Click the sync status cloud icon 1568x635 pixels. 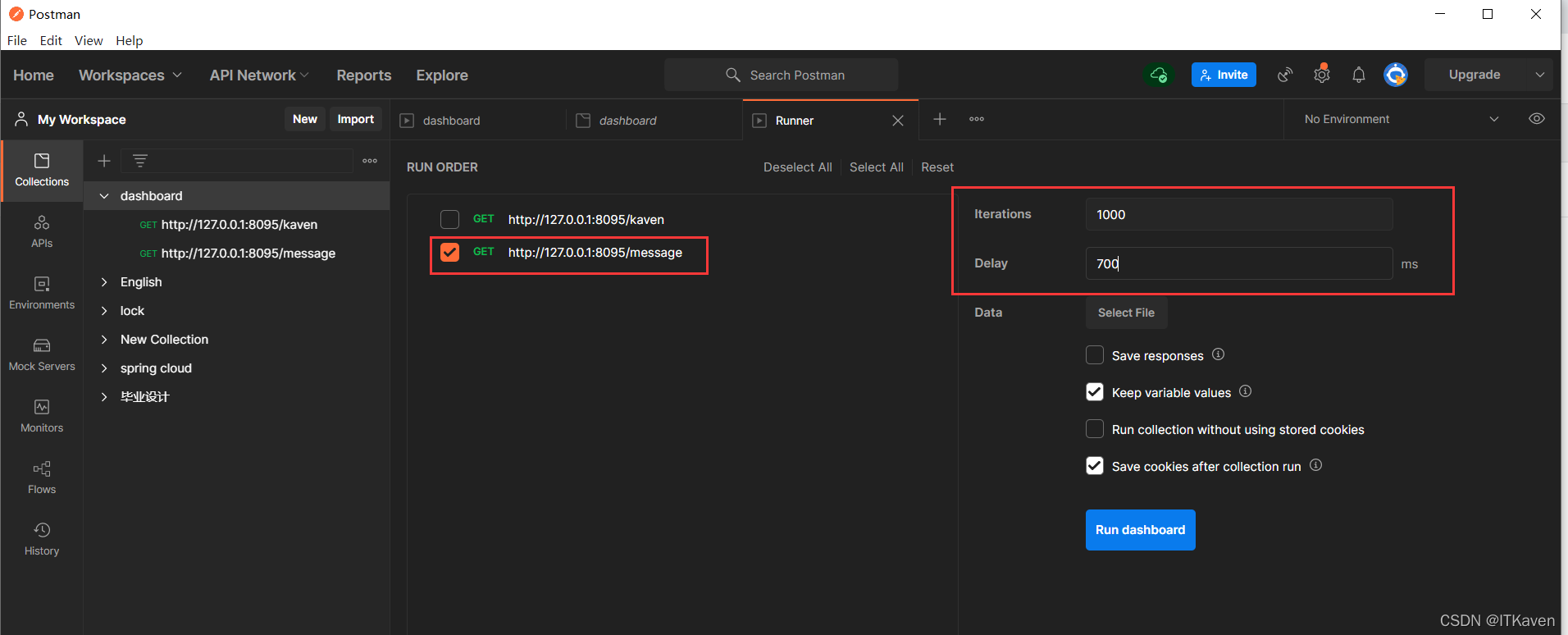click(1159, 75)
